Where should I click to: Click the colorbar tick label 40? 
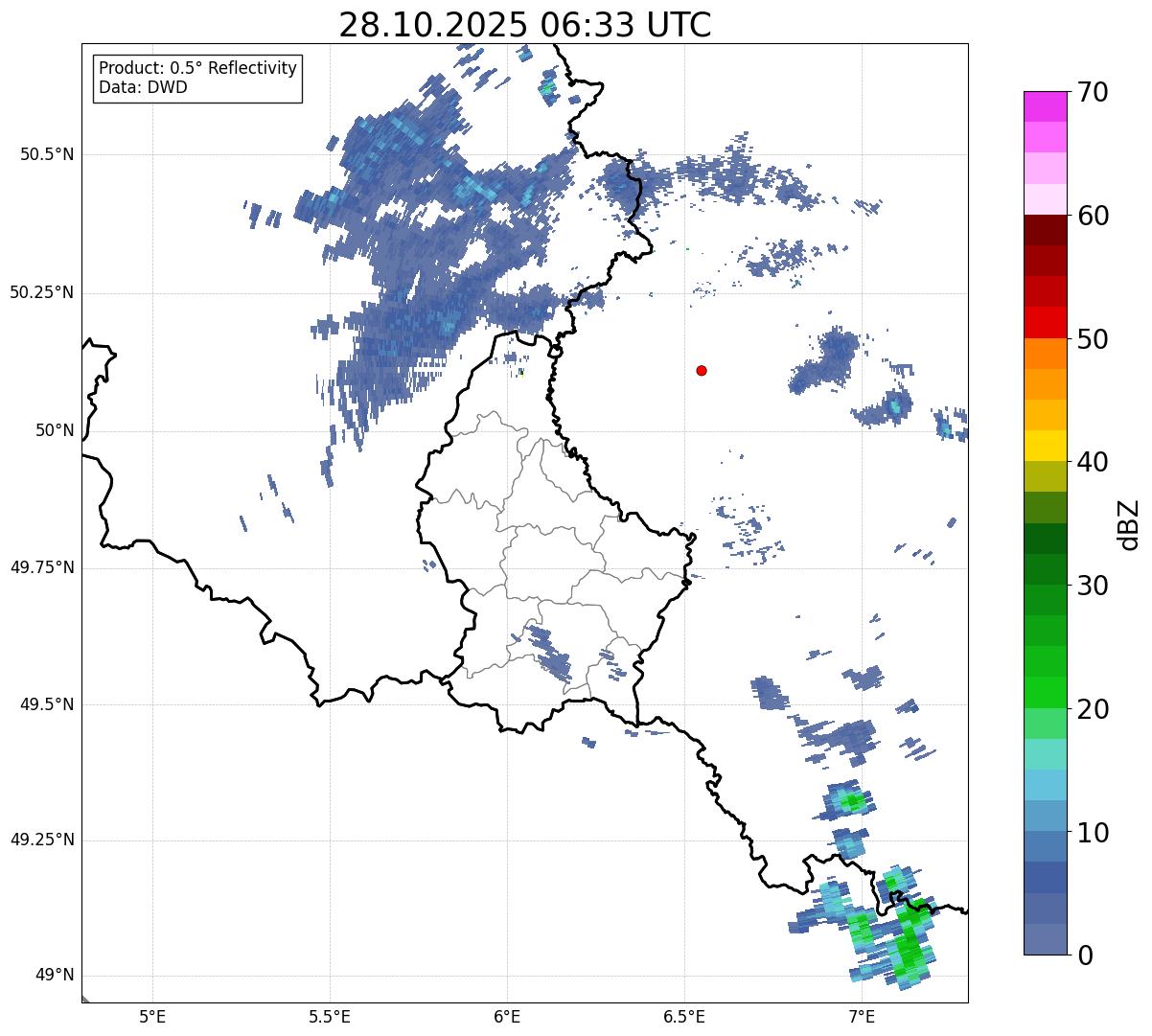click(x=1093, y=462)
